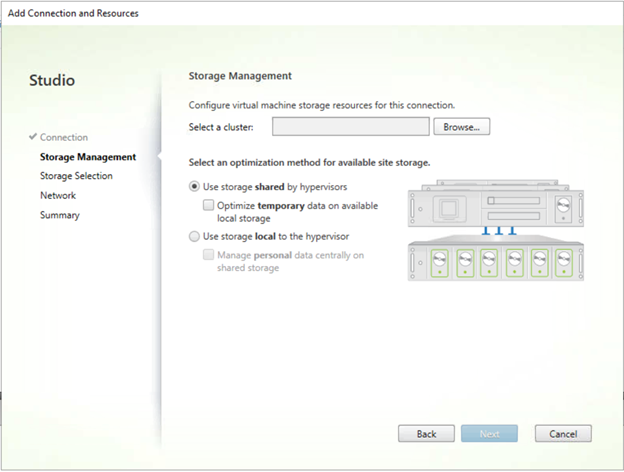Tick 'Manage personal data centrally' checkbox

click(208, 255)
